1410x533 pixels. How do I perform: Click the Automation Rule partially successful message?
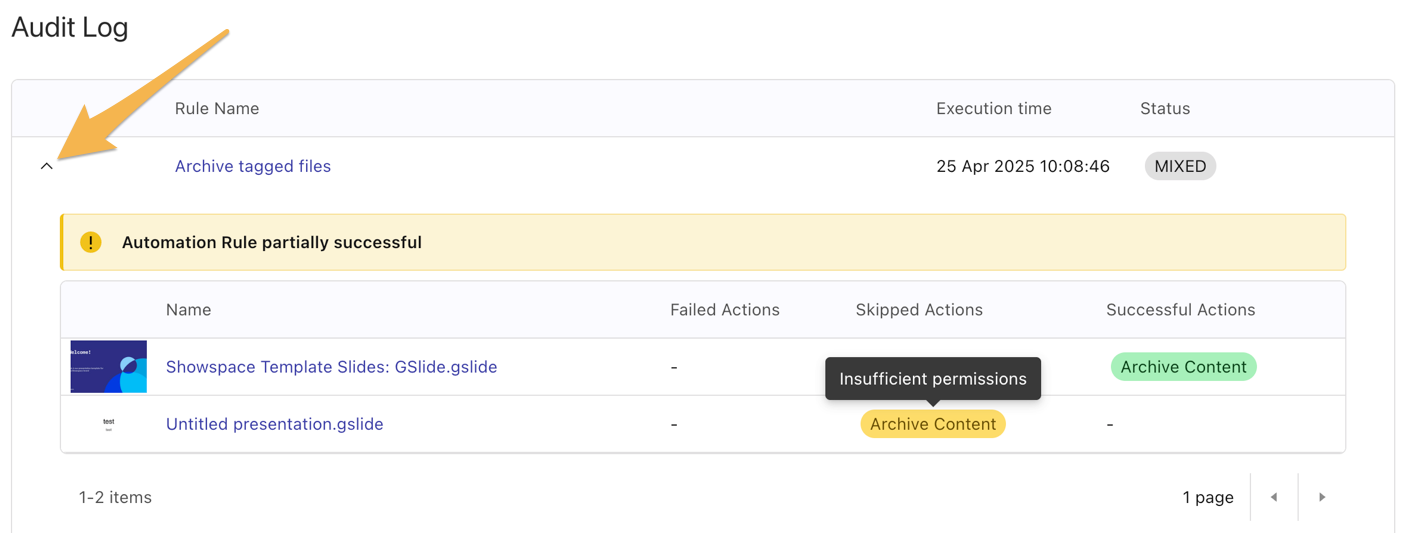[x=272, y=242]
